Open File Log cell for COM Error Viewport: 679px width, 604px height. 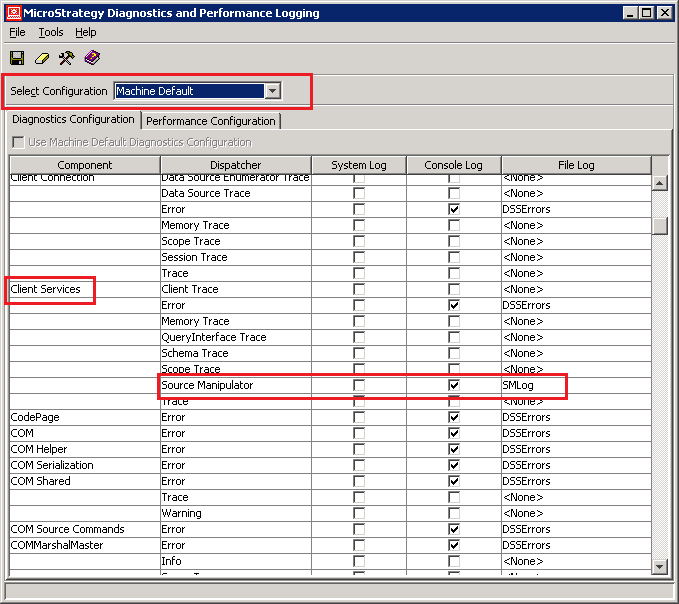click(x=575, y=433)
